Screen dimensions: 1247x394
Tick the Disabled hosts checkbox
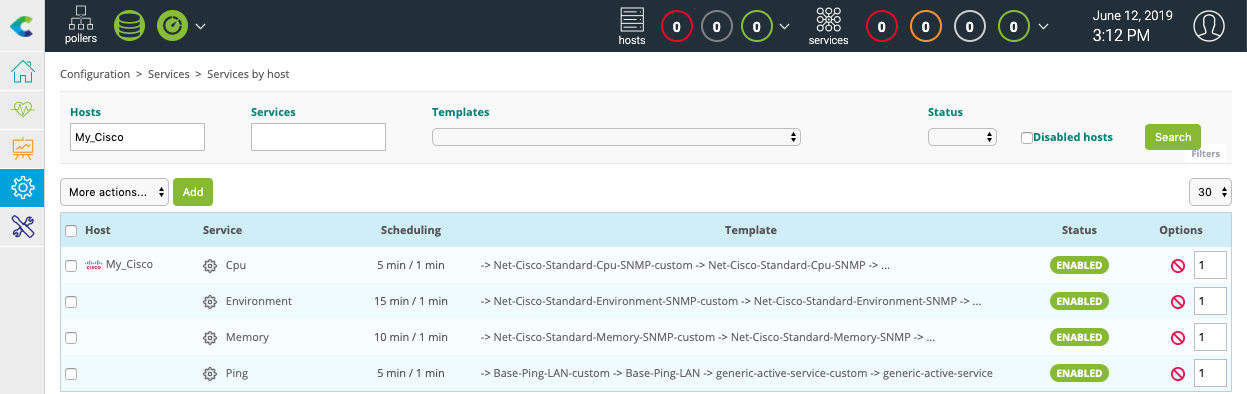pyautogui.click(x=1026, y=138)
